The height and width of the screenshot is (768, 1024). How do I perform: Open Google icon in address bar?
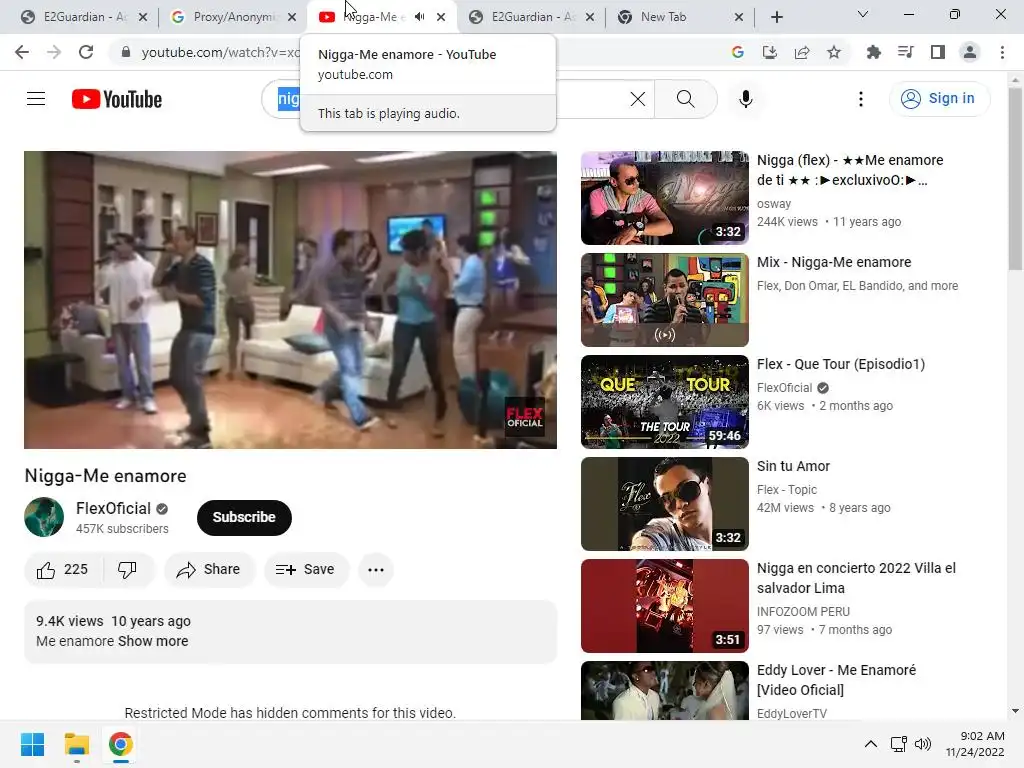(738, 52)
